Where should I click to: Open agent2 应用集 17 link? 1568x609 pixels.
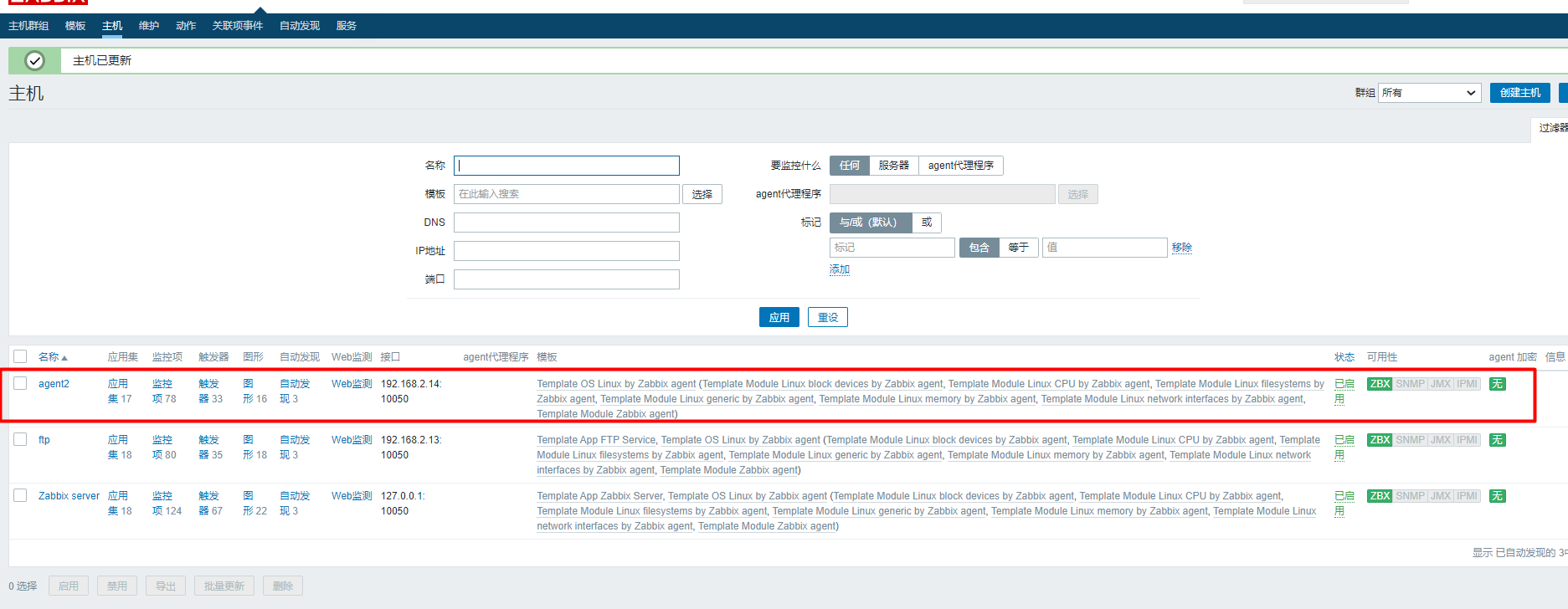tap(118, 391)
